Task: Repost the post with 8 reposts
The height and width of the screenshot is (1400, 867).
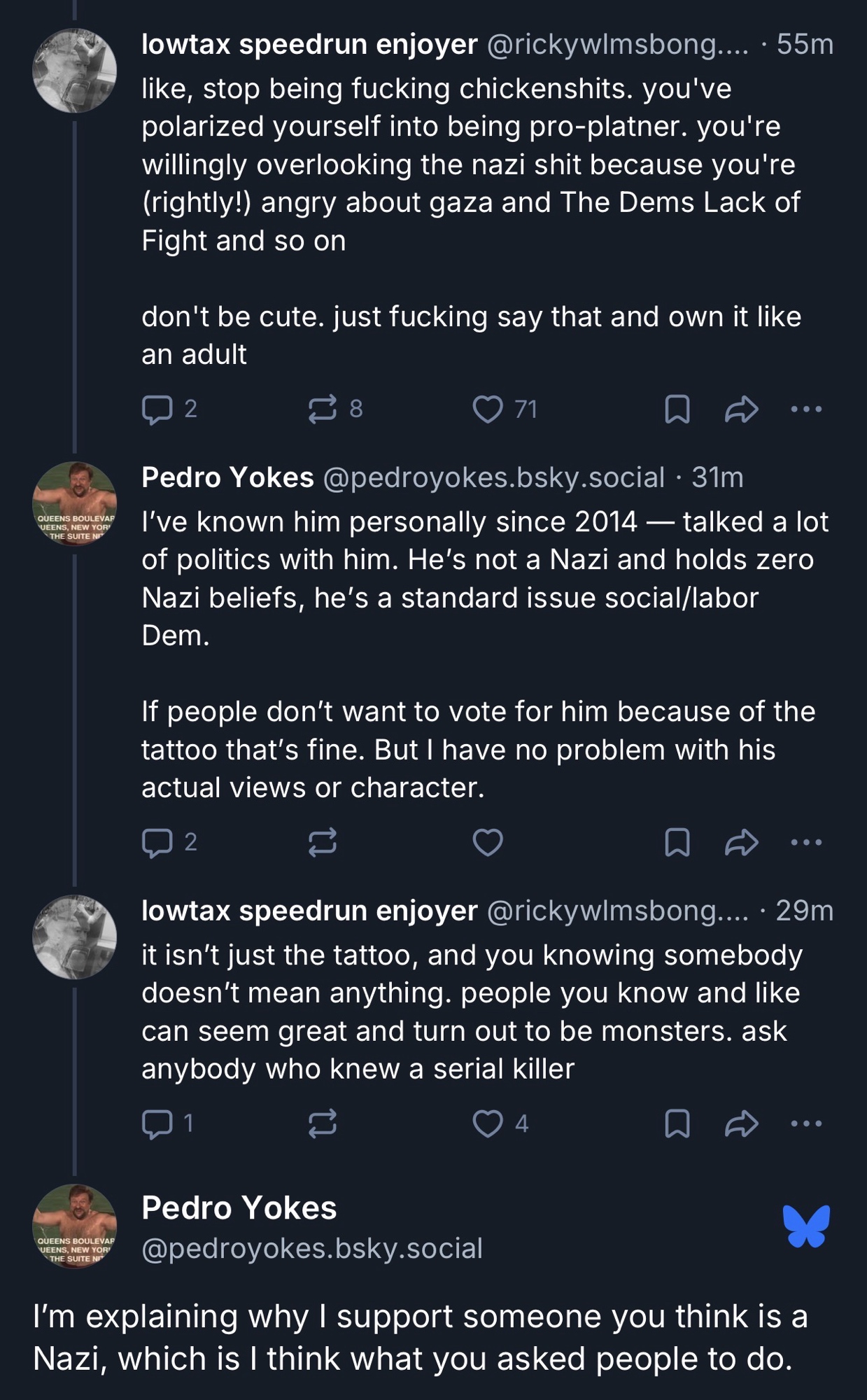Action: click(x=323, y=409)
